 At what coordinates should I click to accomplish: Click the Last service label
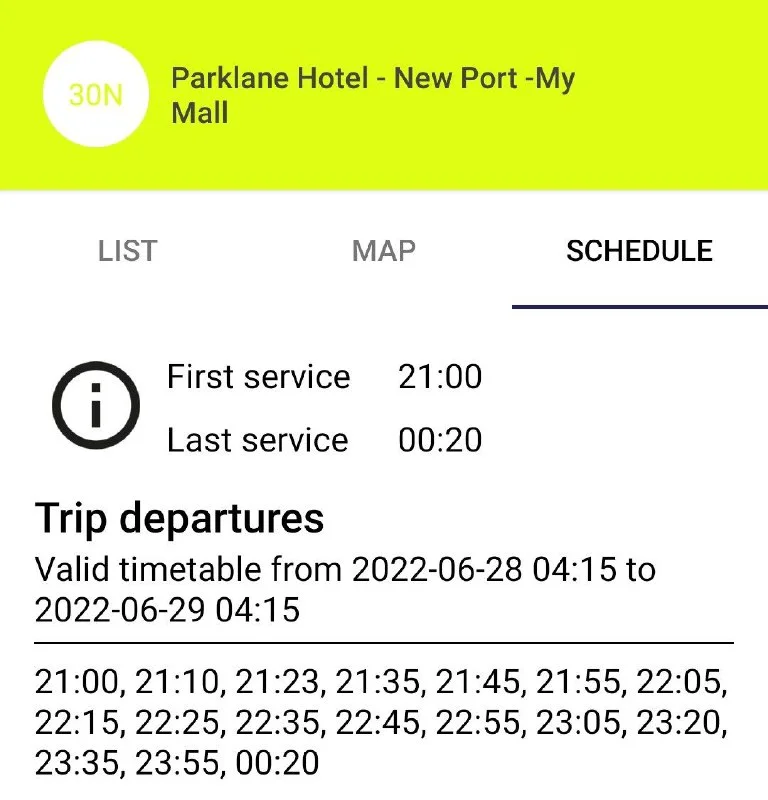[257, 440]
